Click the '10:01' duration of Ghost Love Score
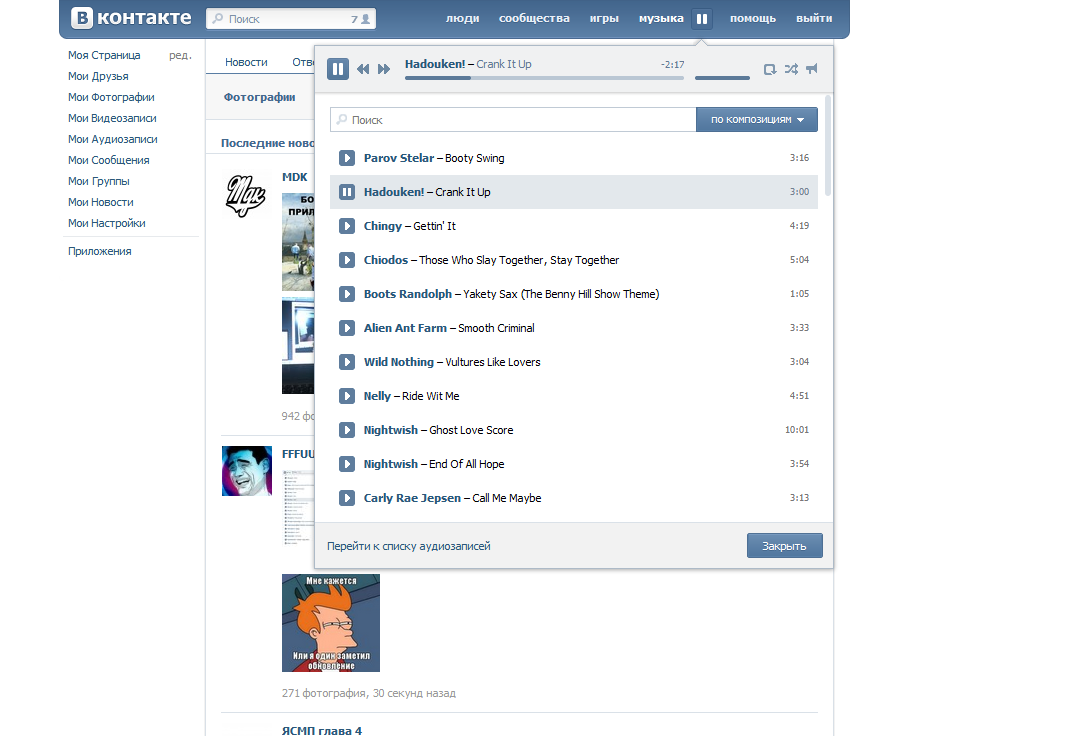Viewport: 1069px width, 736px height. coord(797,430)
